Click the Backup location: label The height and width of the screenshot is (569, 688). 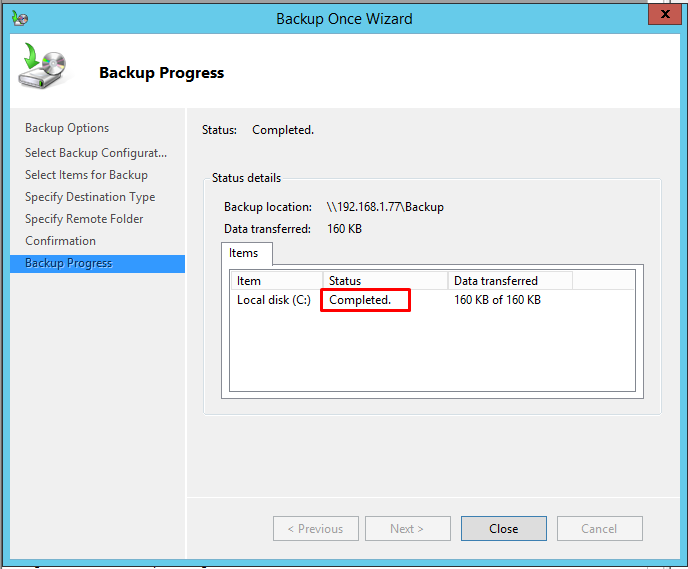268,207
